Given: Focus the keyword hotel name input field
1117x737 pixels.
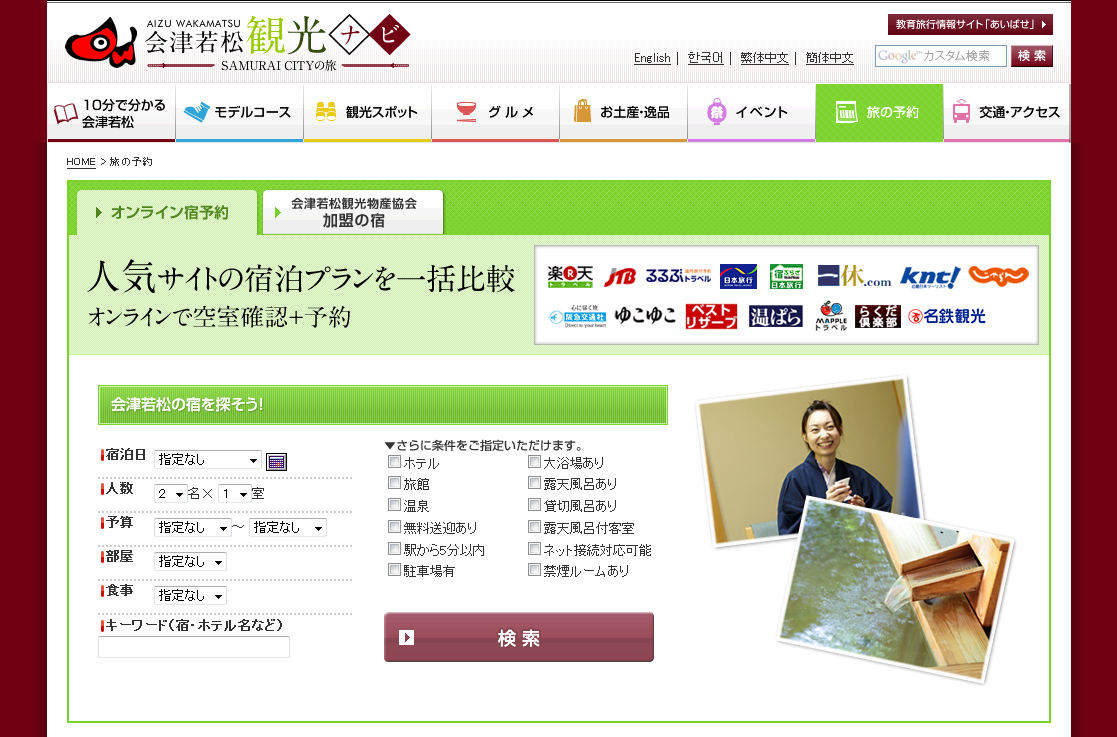Looking at the screenshot, I should click(x=194, y=647).
